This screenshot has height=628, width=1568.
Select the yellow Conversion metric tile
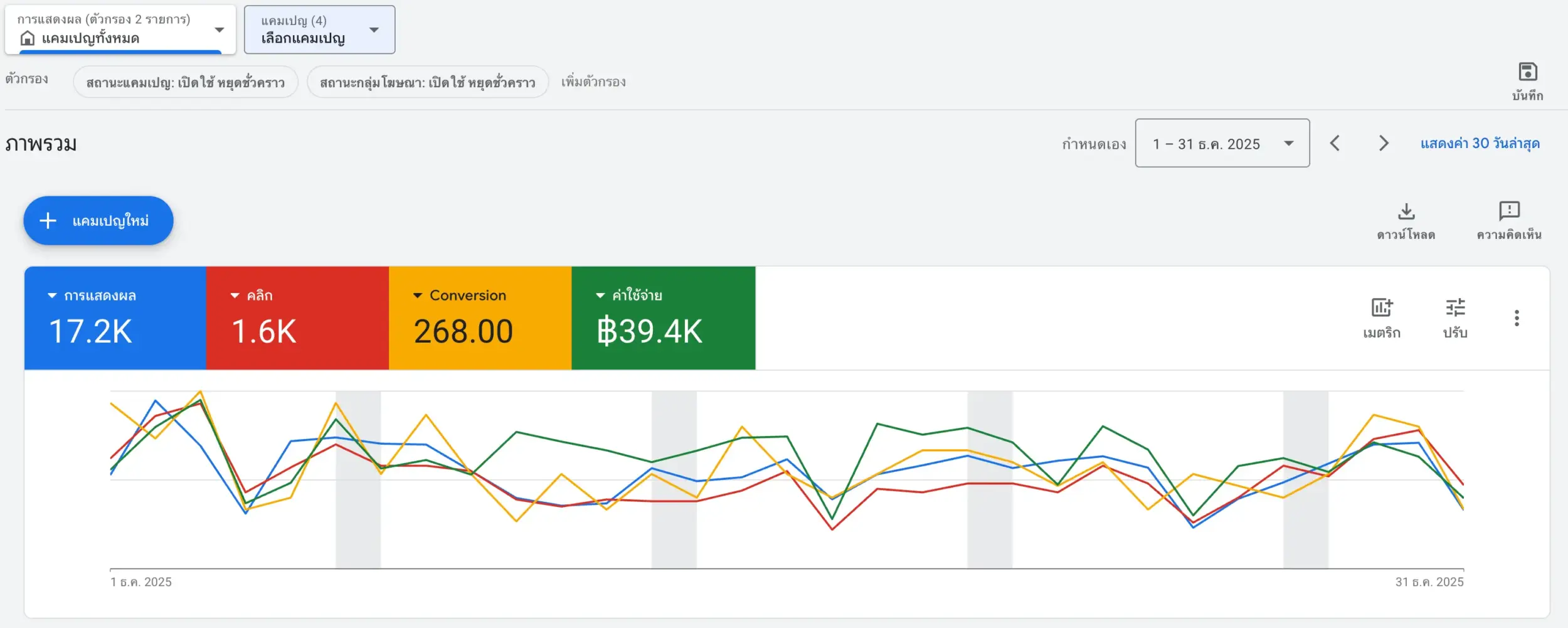(480, 318)
